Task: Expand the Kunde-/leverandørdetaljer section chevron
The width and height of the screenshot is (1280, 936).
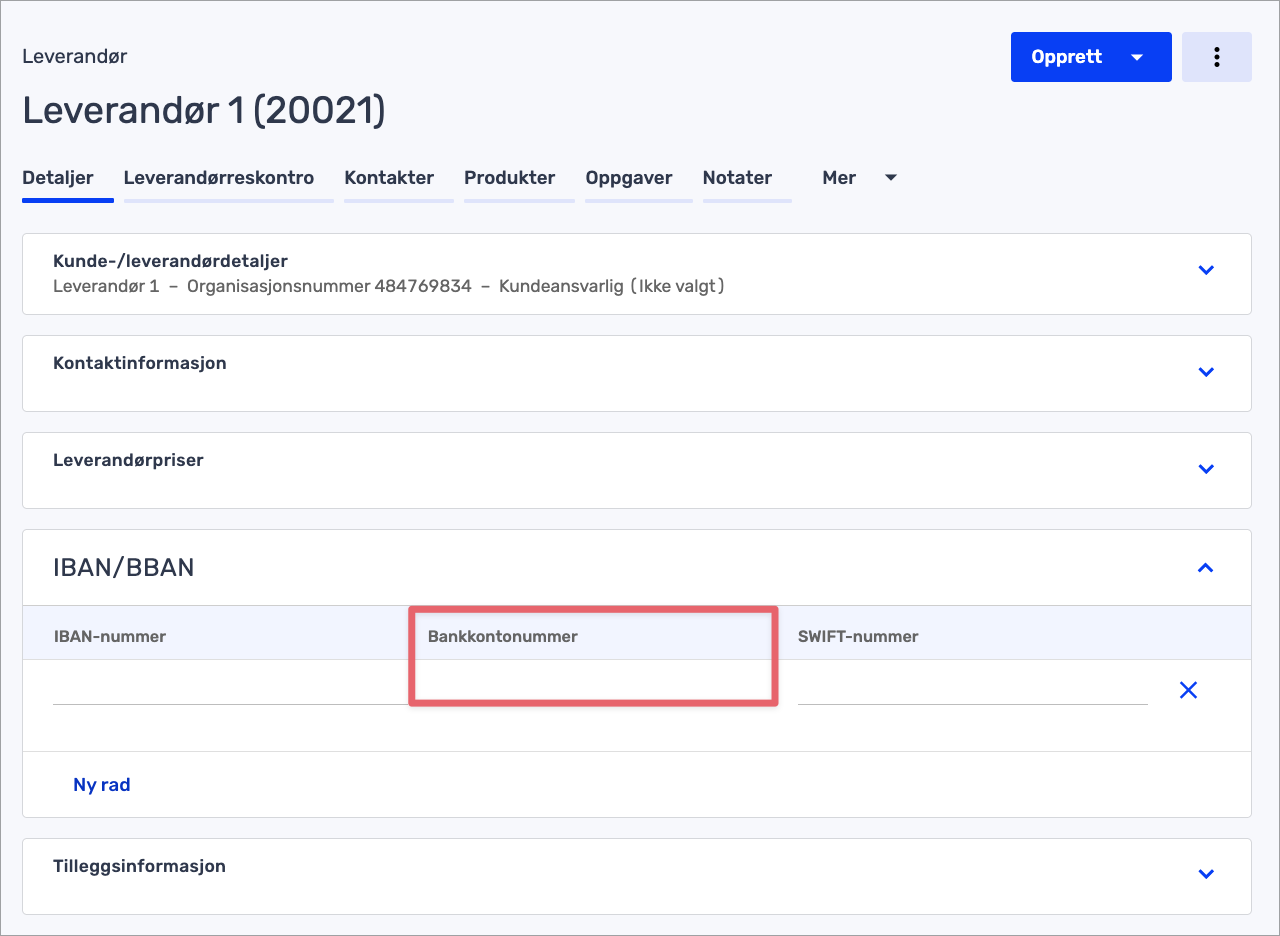Action: click(x=1206, y=270)
